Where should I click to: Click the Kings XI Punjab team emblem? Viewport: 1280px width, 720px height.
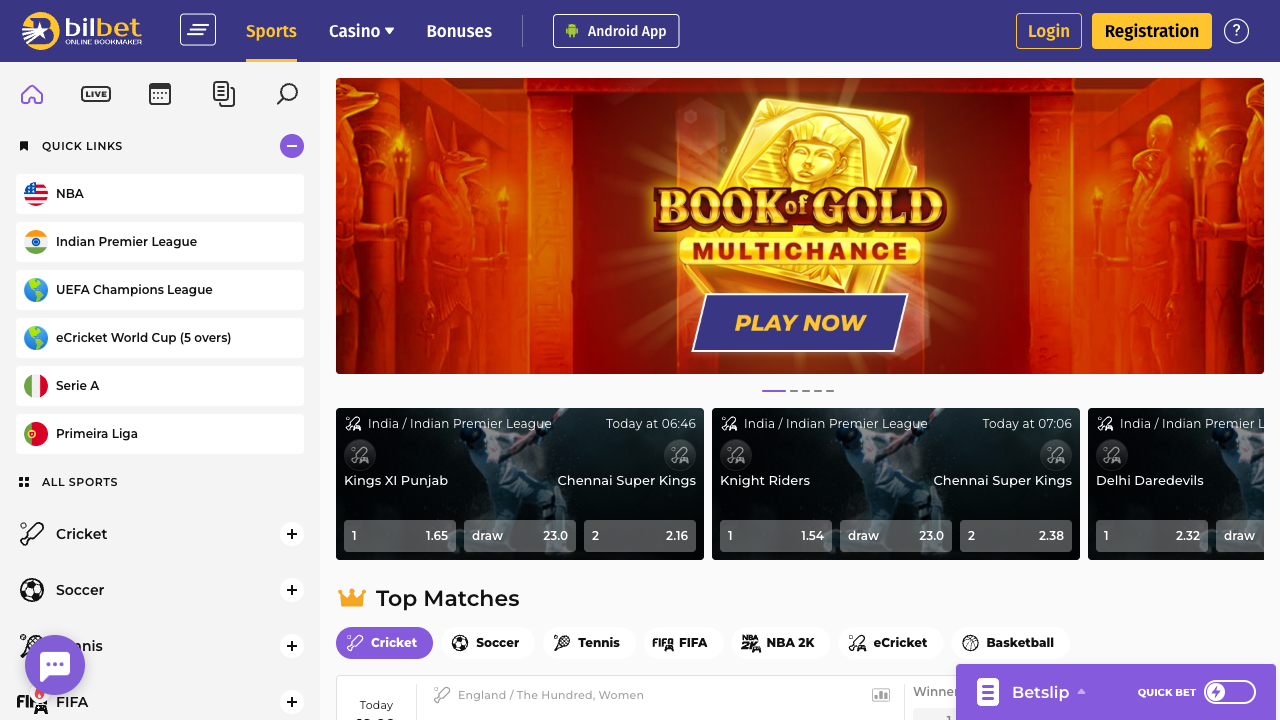coord(360,456)
